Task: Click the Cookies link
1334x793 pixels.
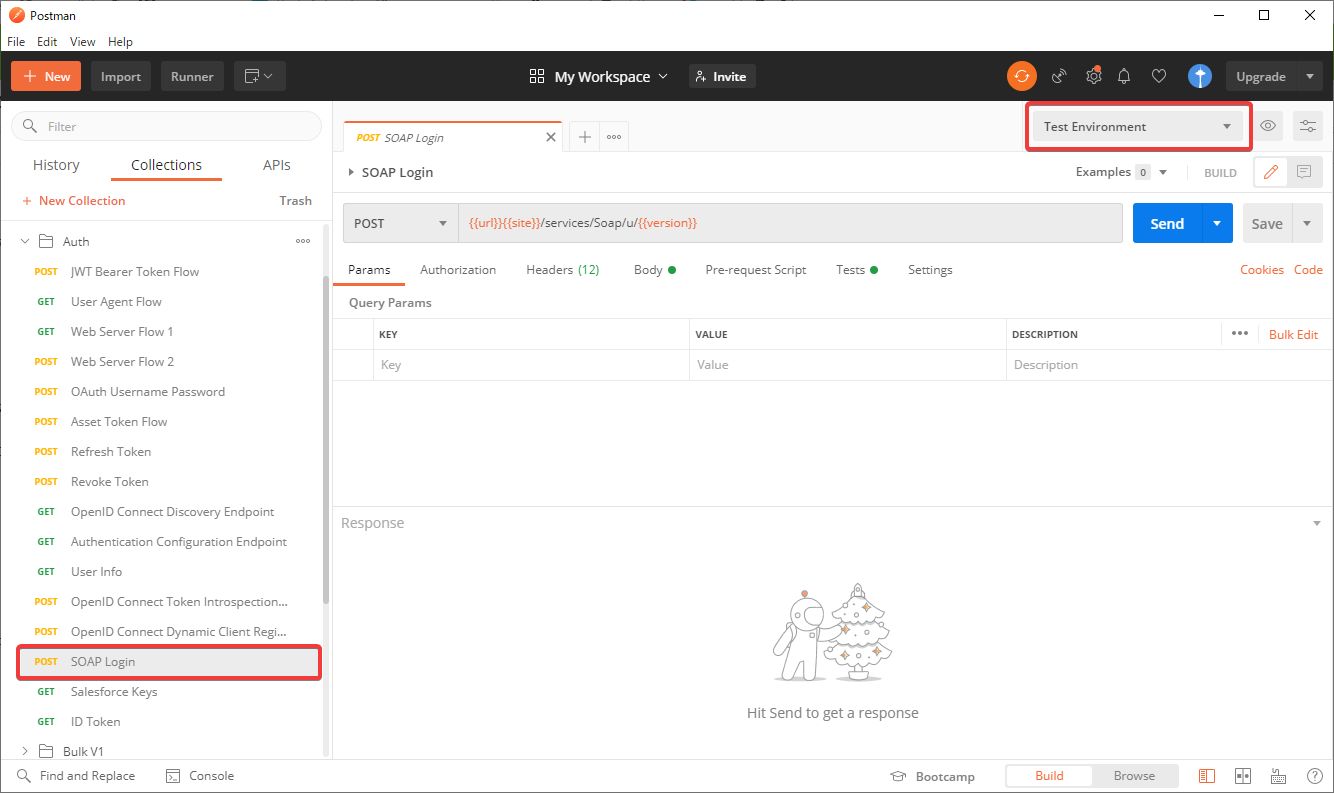Action: [x=1262, y=270]
